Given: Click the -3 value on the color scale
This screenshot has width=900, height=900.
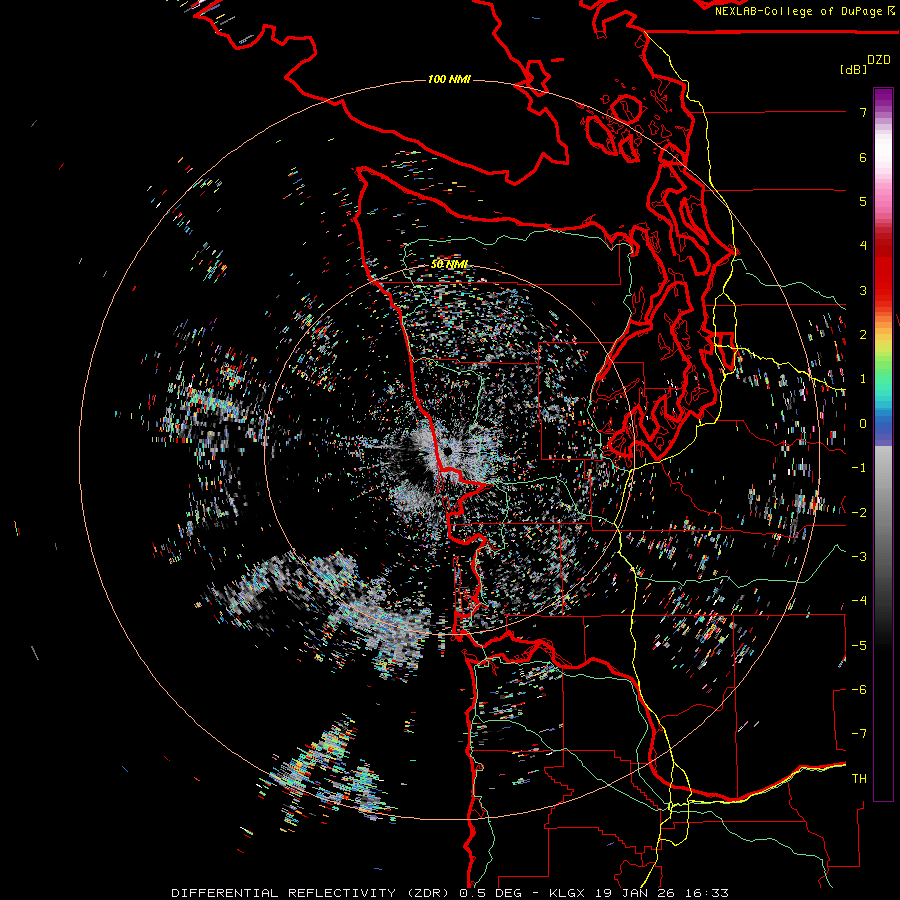Looking at the screenshot, I should pos(859,557).
